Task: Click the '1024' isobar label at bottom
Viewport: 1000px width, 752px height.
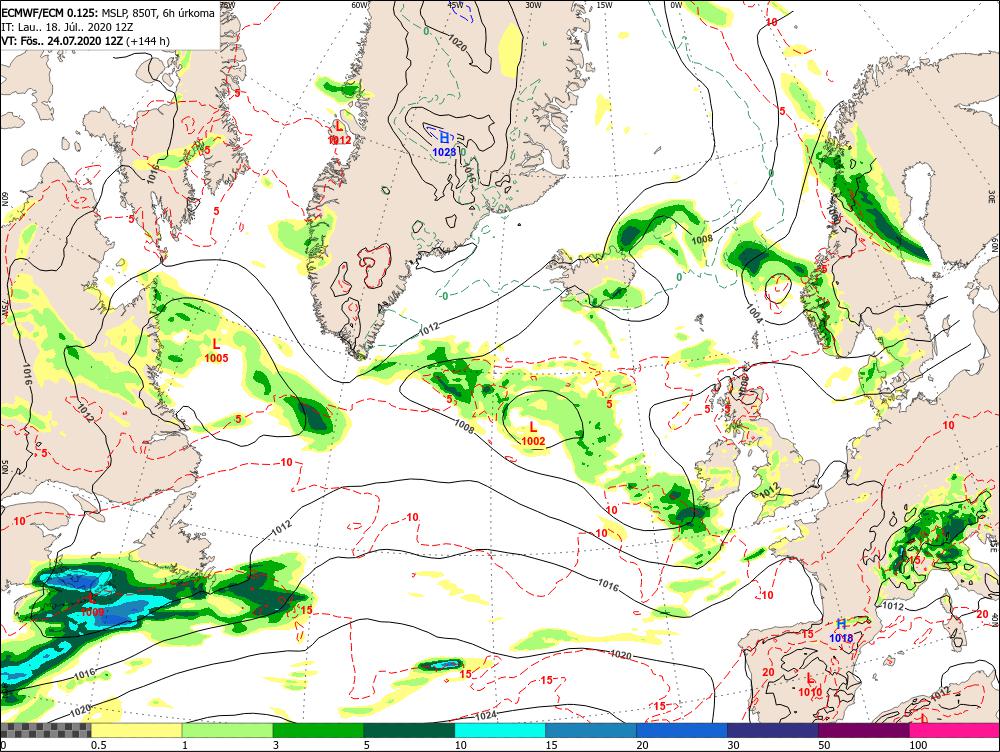Action: [x=486, y=716]
